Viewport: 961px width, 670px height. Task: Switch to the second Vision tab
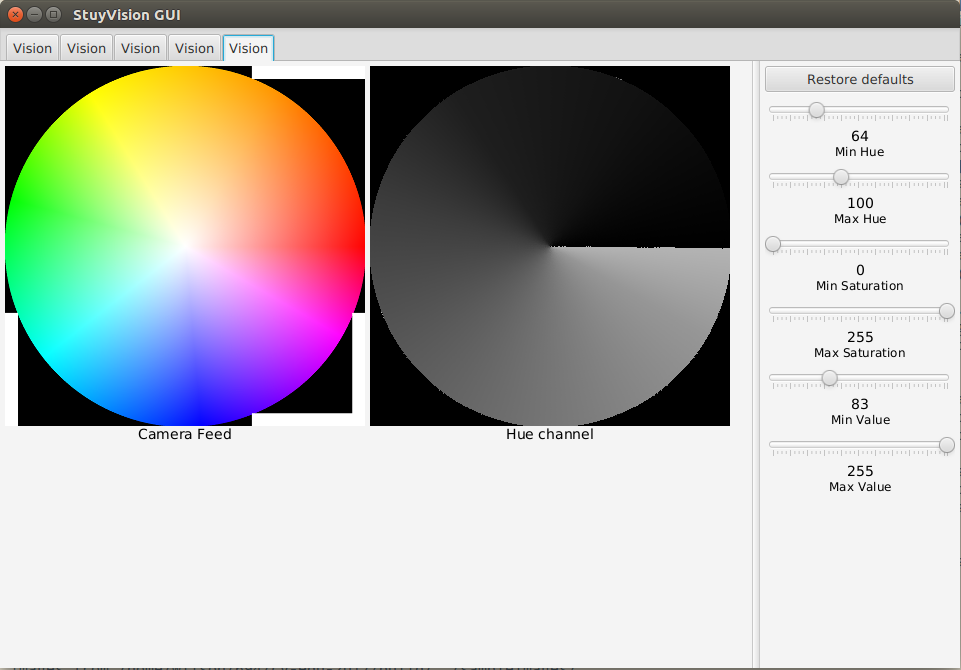(x=86, y=48)
